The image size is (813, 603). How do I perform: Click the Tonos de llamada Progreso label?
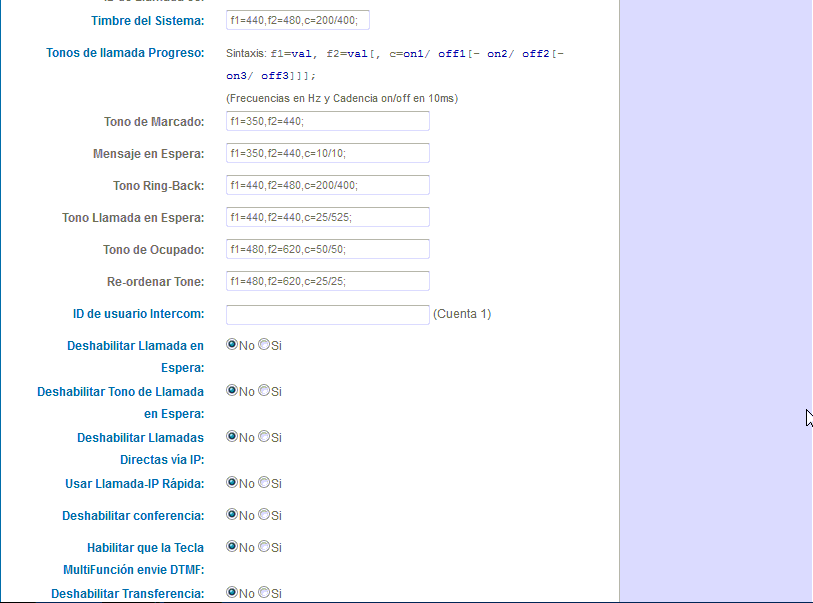click(x=125, y=52)
